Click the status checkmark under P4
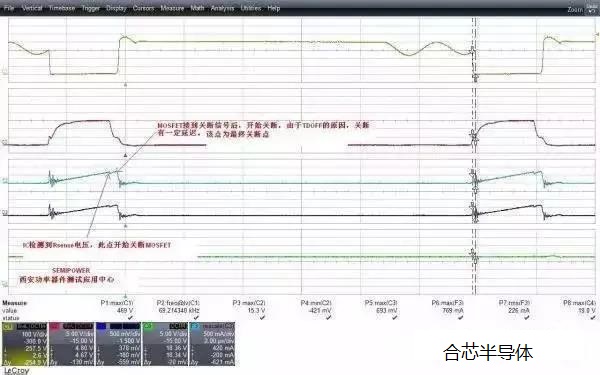This screenshot has height=375, width=600. click(x=328, y=318)
